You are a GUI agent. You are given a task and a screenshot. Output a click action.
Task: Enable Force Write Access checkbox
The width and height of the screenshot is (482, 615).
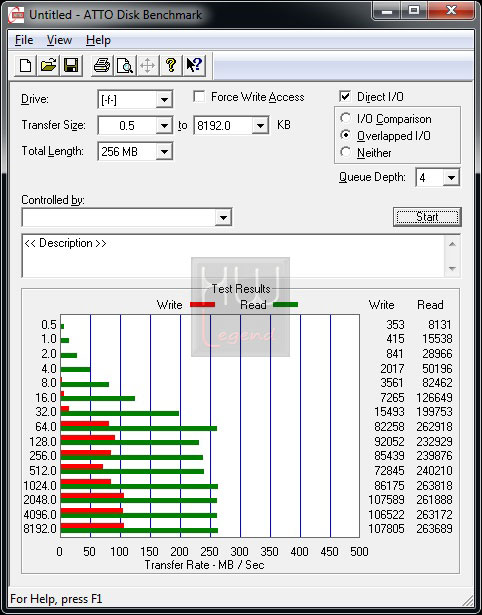(199, 97)
